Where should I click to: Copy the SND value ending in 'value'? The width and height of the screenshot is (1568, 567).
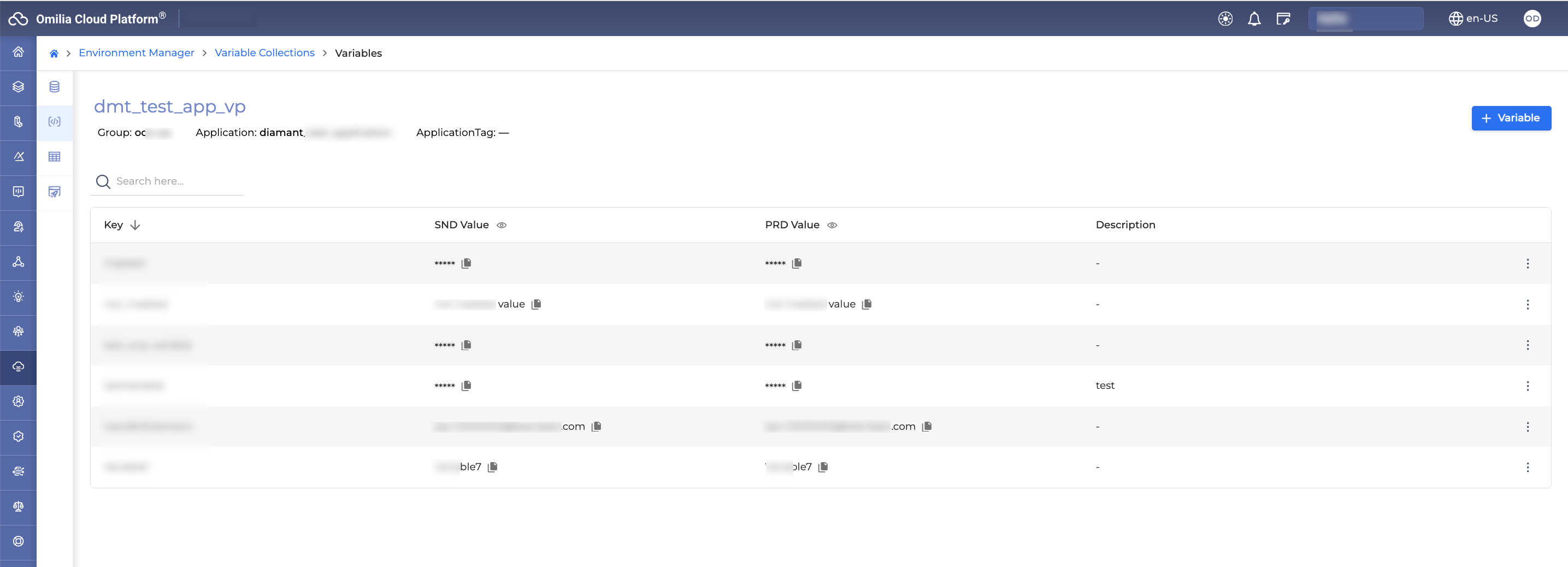tap(537, 304)
